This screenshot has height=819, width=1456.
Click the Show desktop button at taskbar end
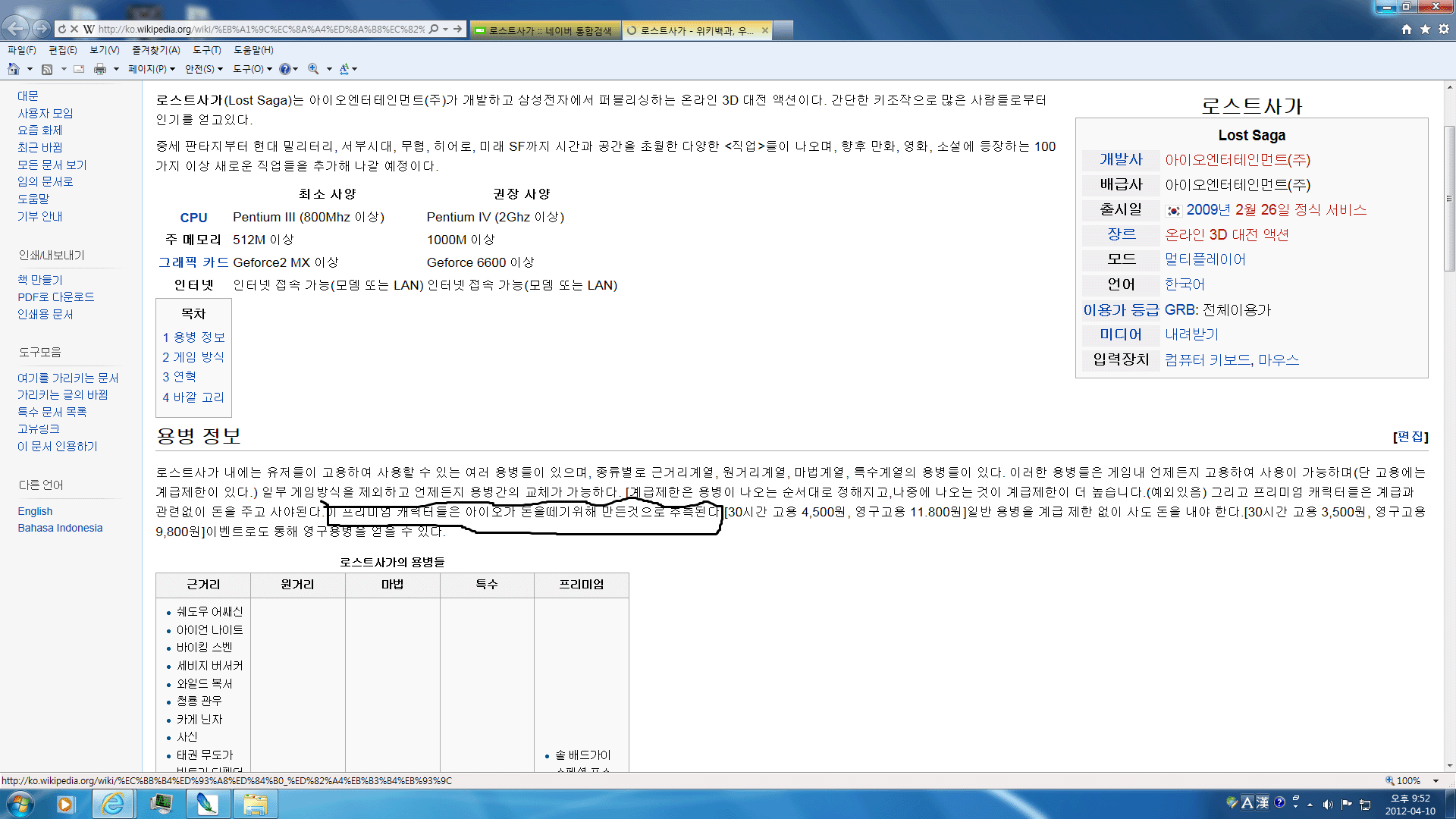point(1450,804)
